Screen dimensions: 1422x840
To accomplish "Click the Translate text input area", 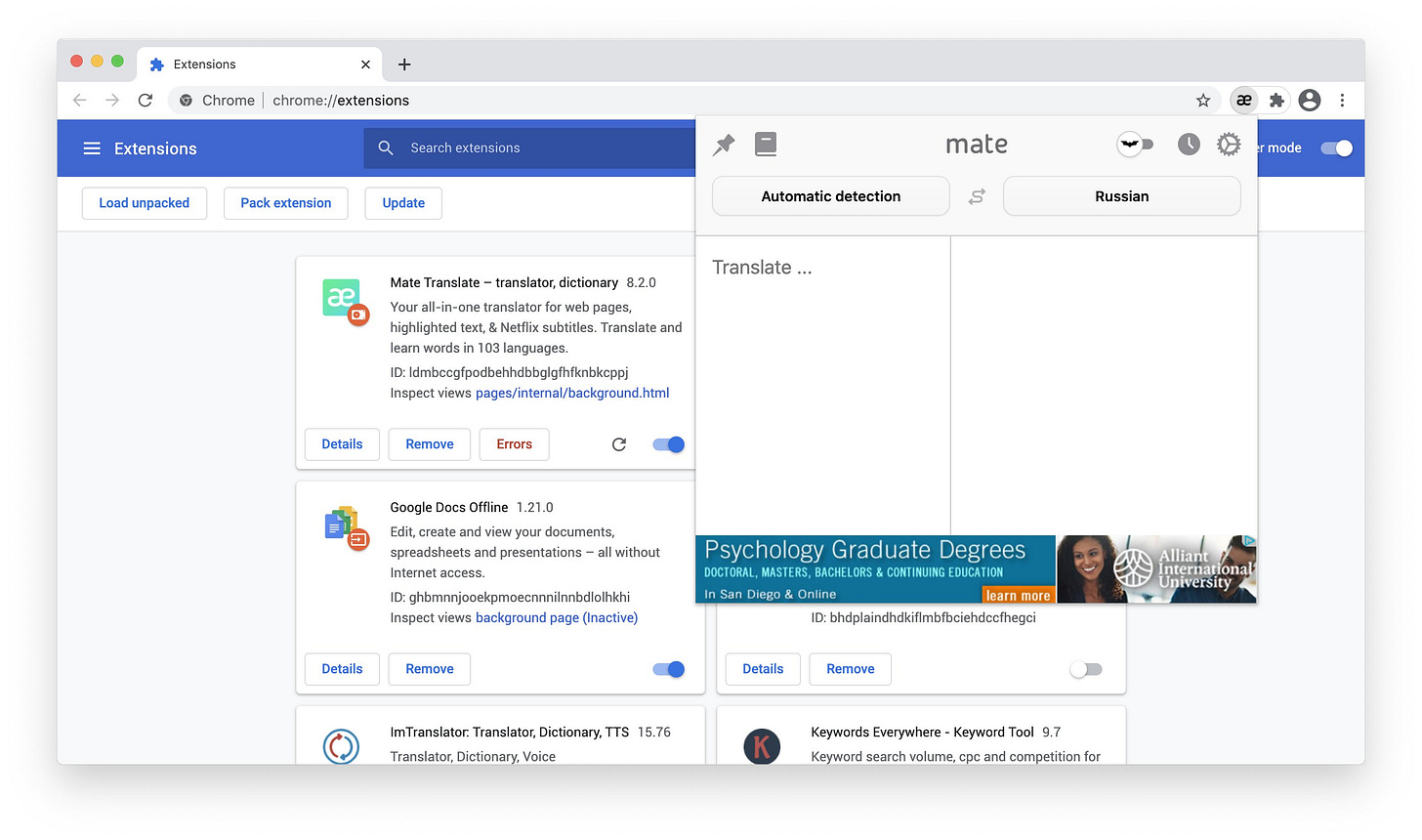I will [822, 385].
